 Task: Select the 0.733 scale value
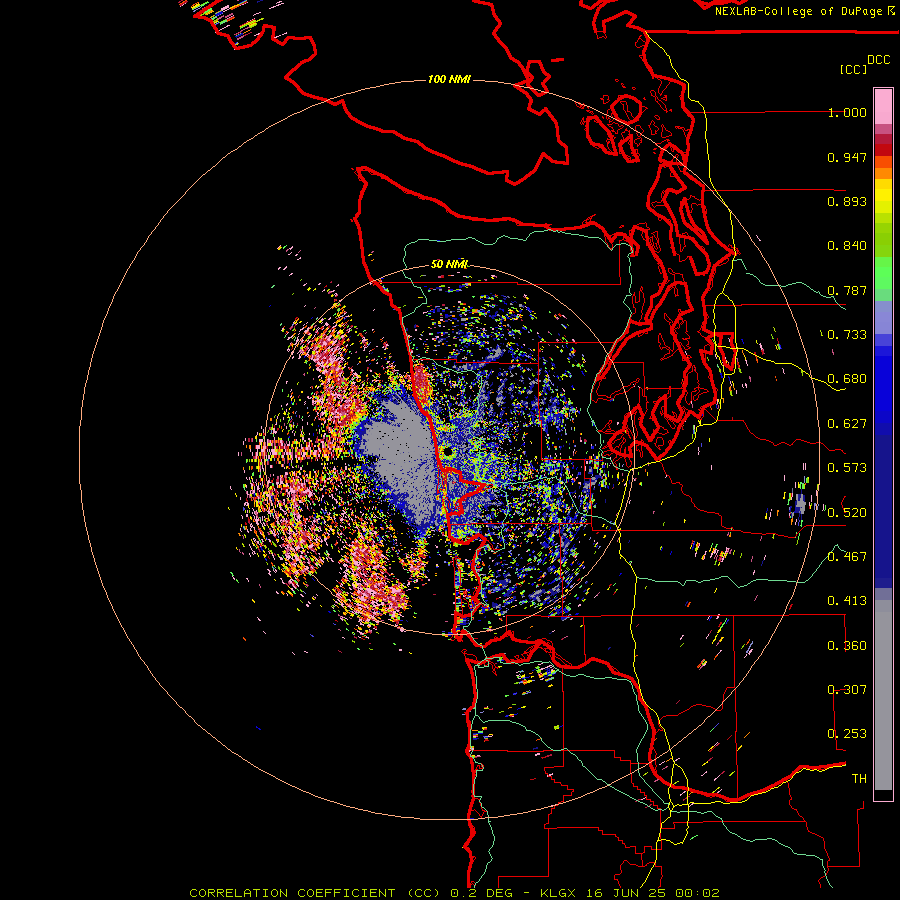[x=847, y=335]
